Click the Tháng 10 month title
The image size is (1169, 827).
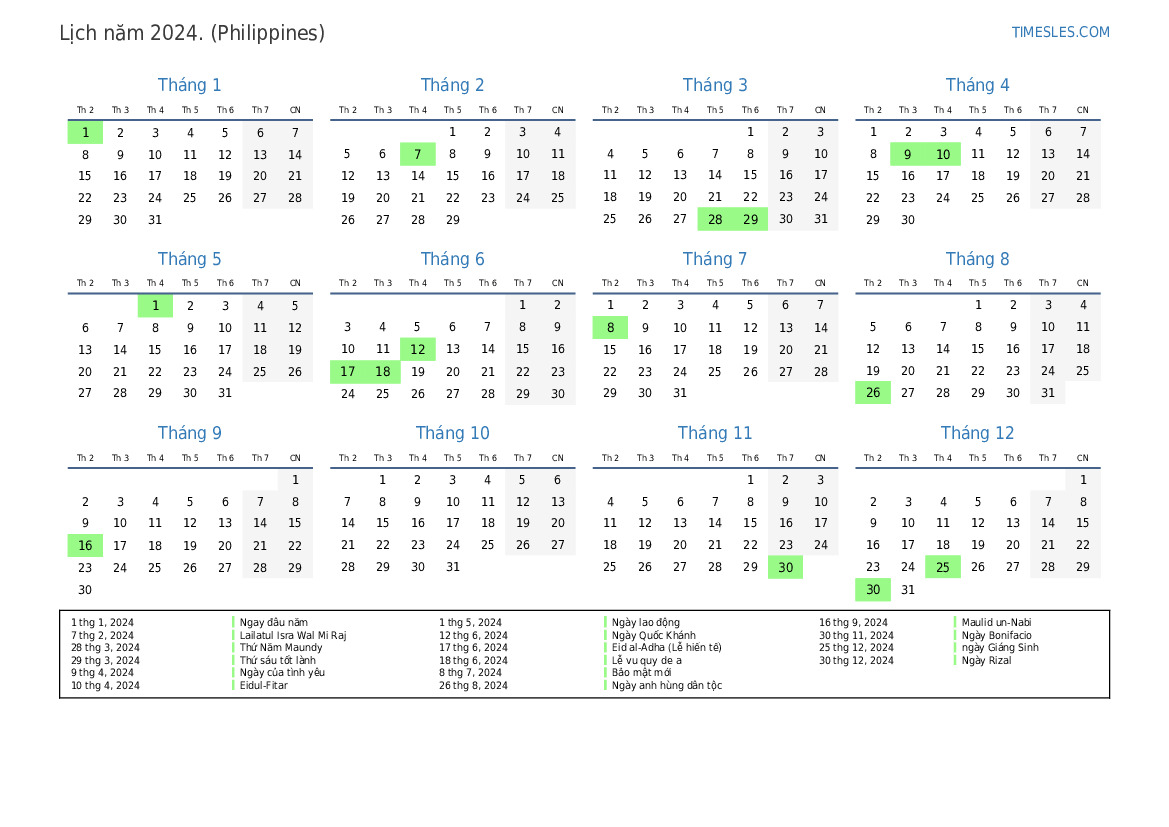click(x=452, y=433)
